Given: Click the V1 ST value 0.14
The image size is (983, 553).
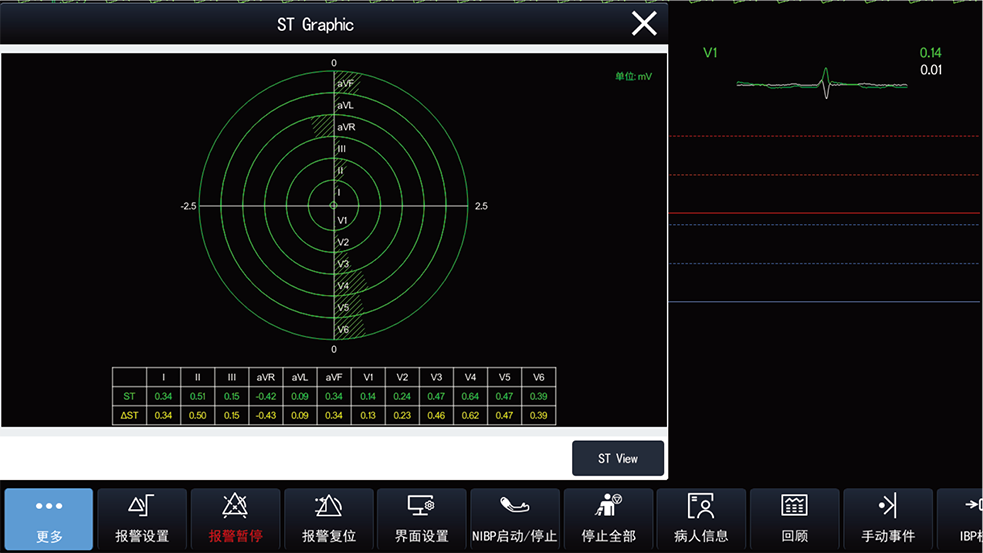Looking at the screenshot, I should tap(930, 53).
